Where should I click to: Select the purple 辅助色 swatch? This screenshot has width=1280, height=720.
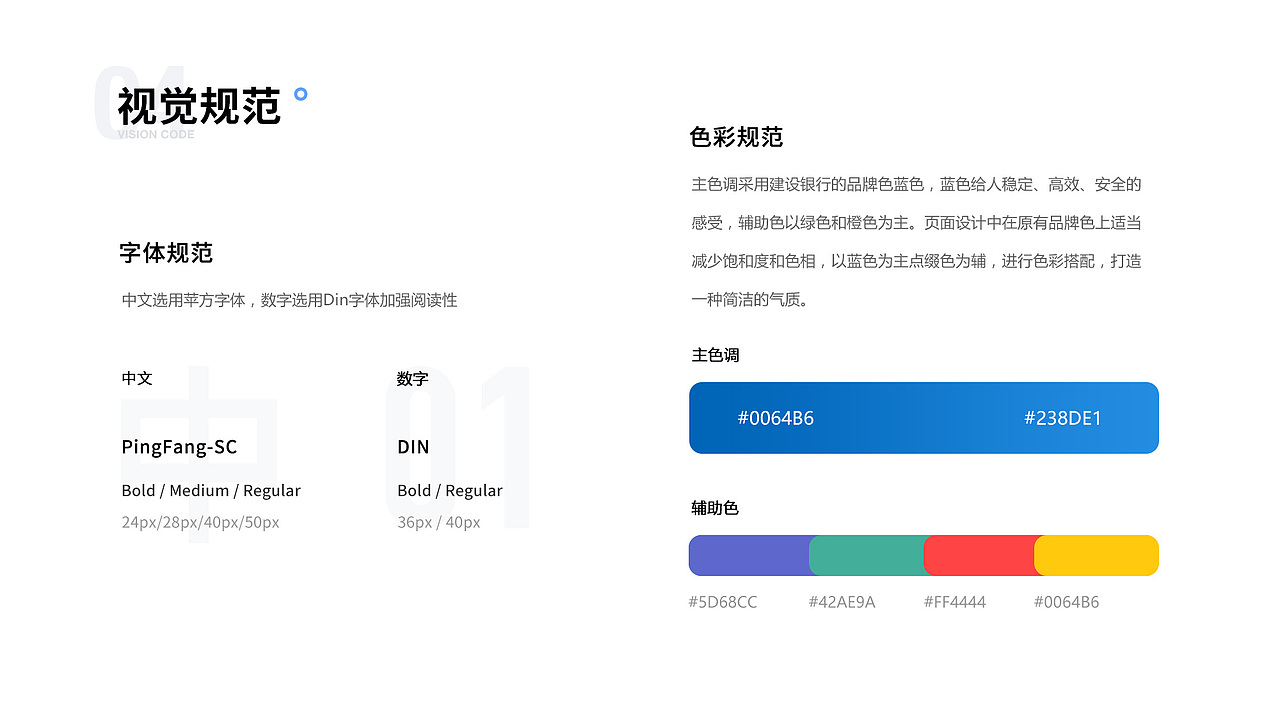[x=748, y=555]
